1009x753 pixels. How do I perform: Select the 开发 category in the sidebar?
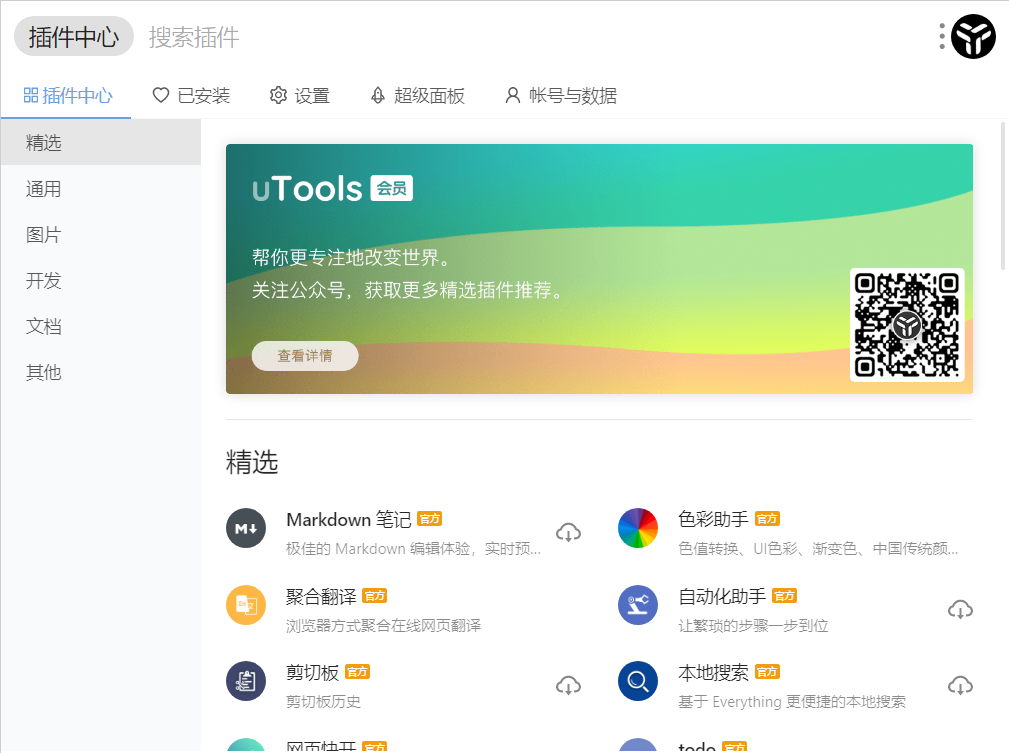click(42, 281)
